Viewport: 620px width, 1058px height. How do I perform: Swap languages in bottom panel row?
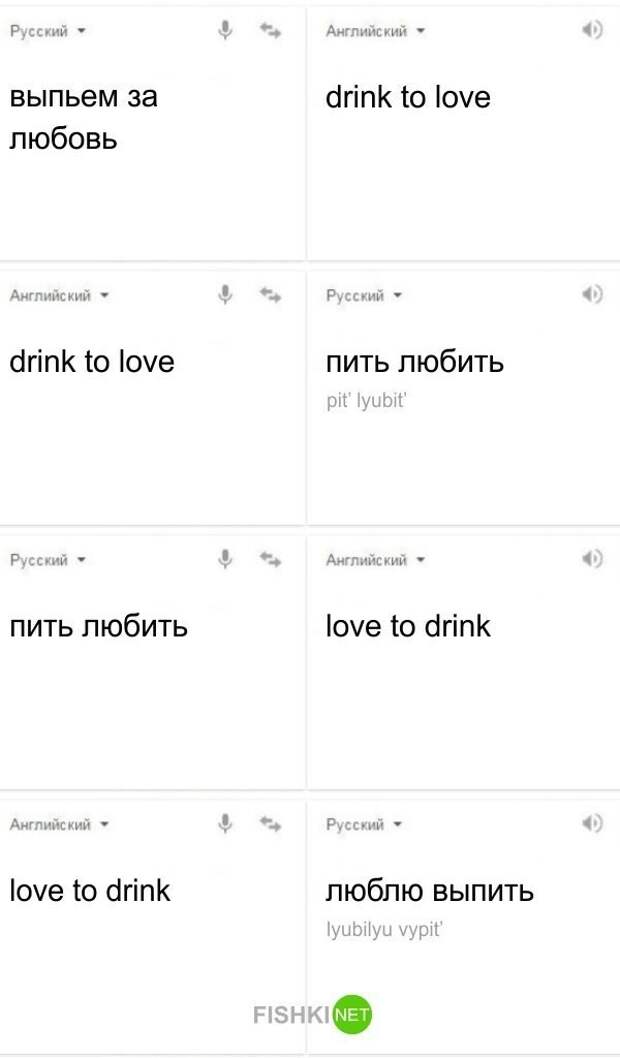pyautogui.click(x=270, y=824)
